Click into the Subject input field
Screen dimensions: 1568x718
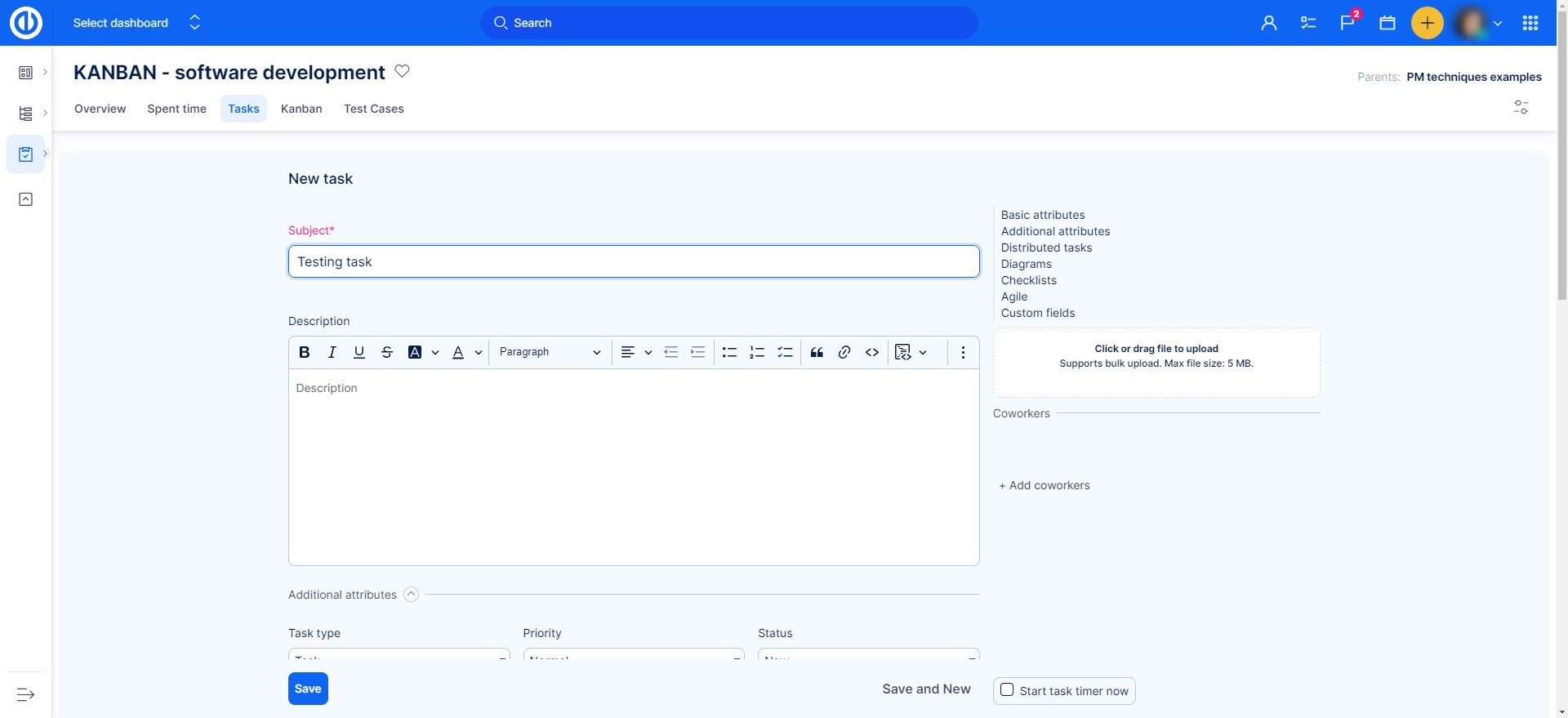click(634, 261)
